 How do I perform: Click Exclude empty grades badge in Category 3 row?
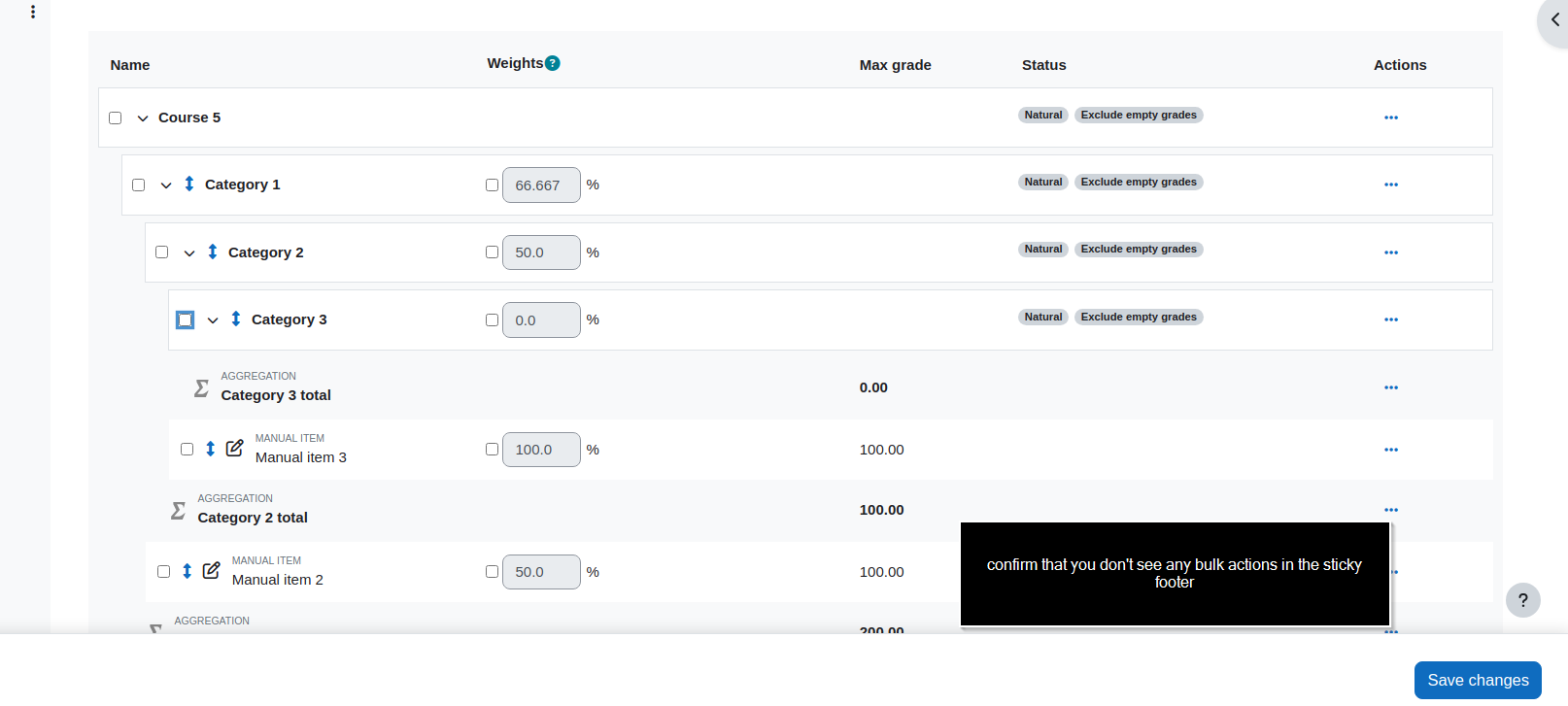[x=1139, y=317]
